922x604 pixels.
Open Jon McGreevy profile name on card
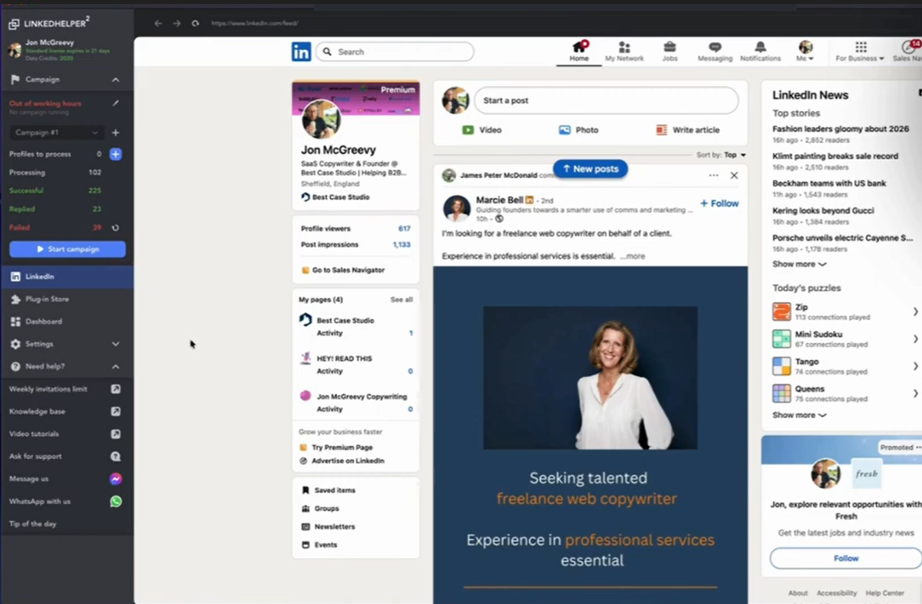(x=338, y=150)
